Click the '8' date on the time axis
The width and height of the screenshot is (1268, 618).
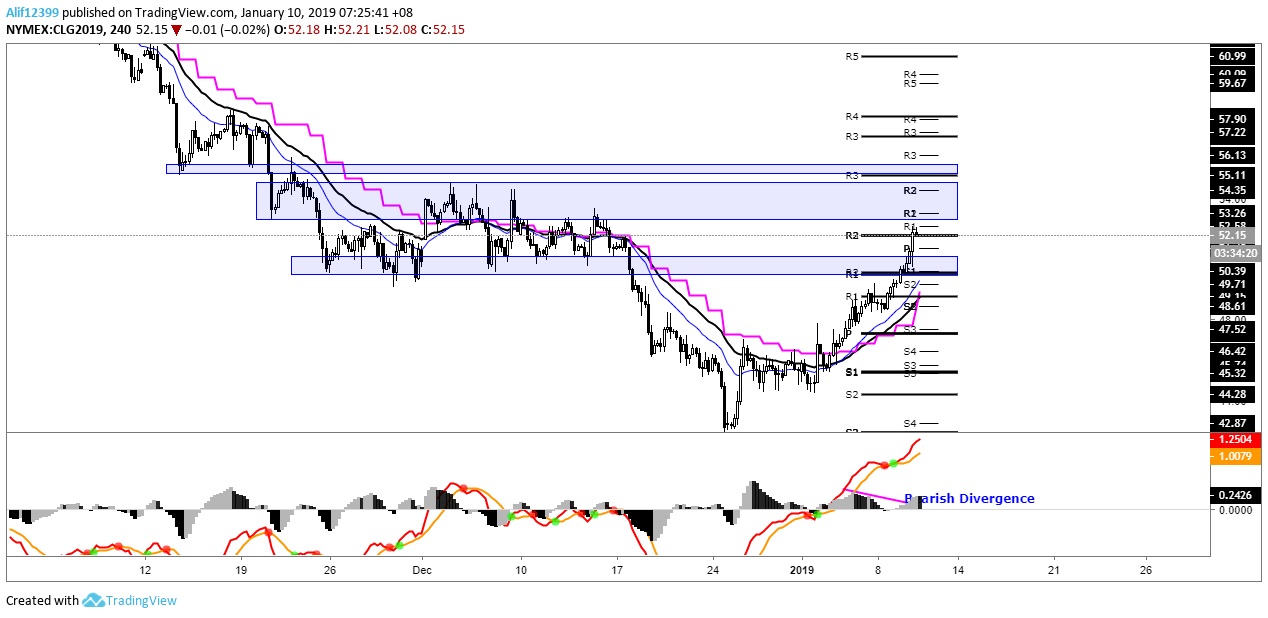[878, 569]
